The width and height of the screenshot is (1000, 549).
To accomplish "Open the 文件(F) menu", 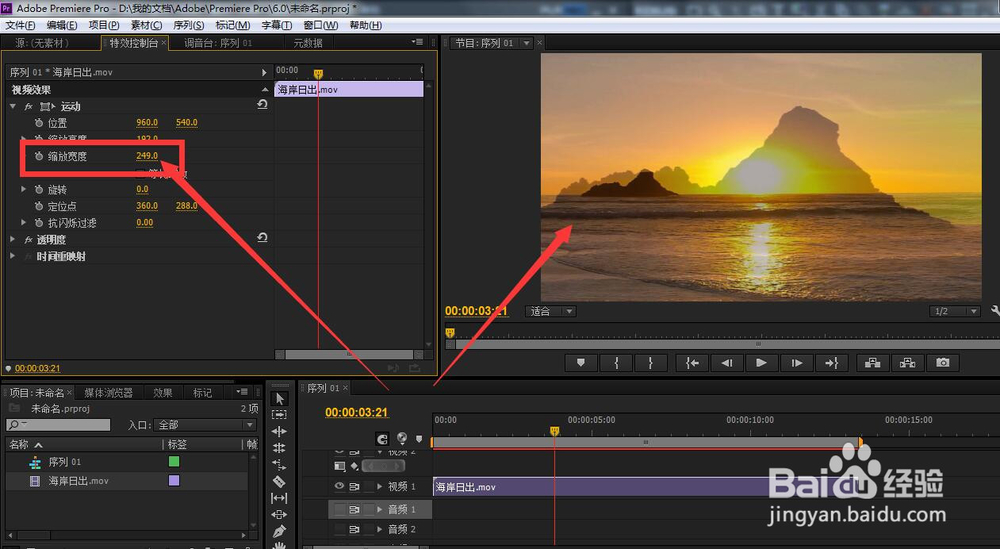I will tap(20, 25).
